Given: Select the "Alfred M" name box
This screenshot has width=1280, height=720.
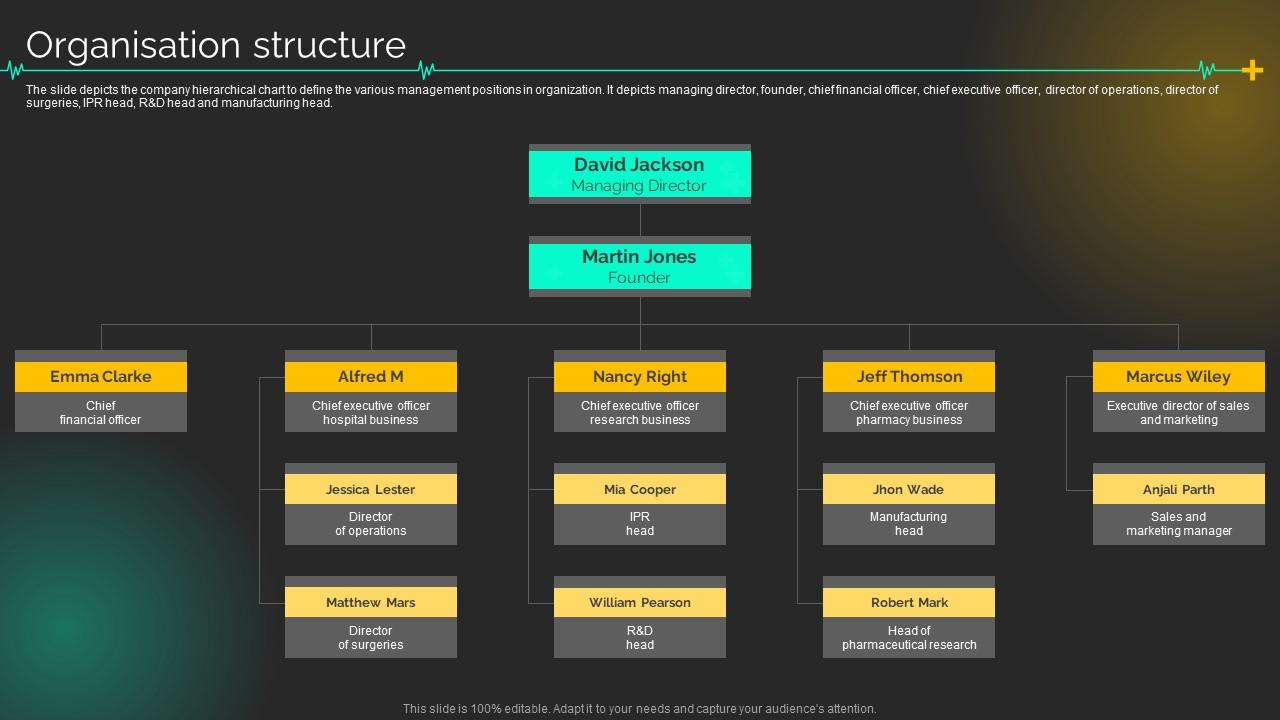Looking at the screenshot, I should (x=371, y=376).
